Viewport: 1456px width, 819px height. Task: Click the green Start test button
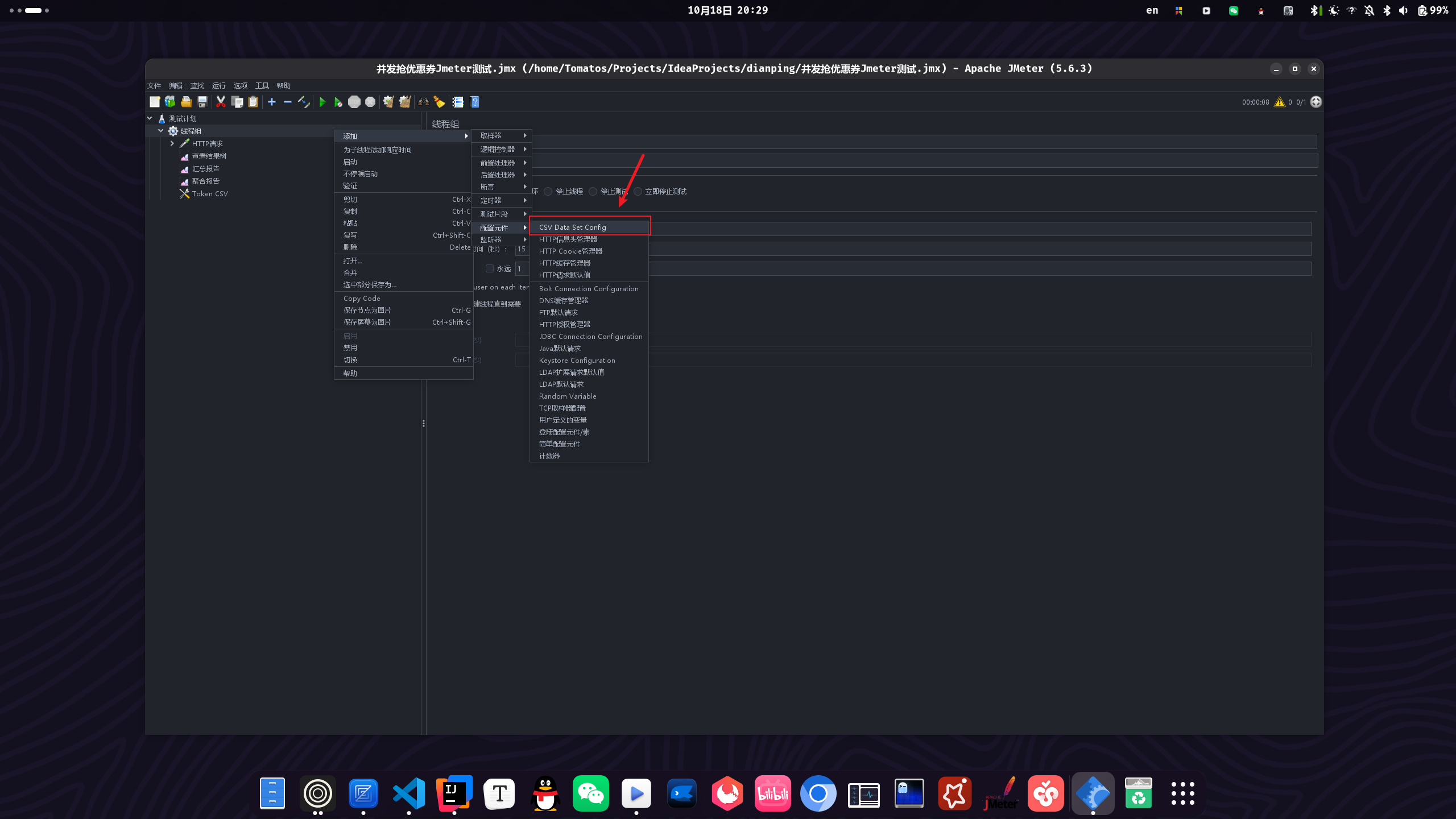[x=322, y=102]
